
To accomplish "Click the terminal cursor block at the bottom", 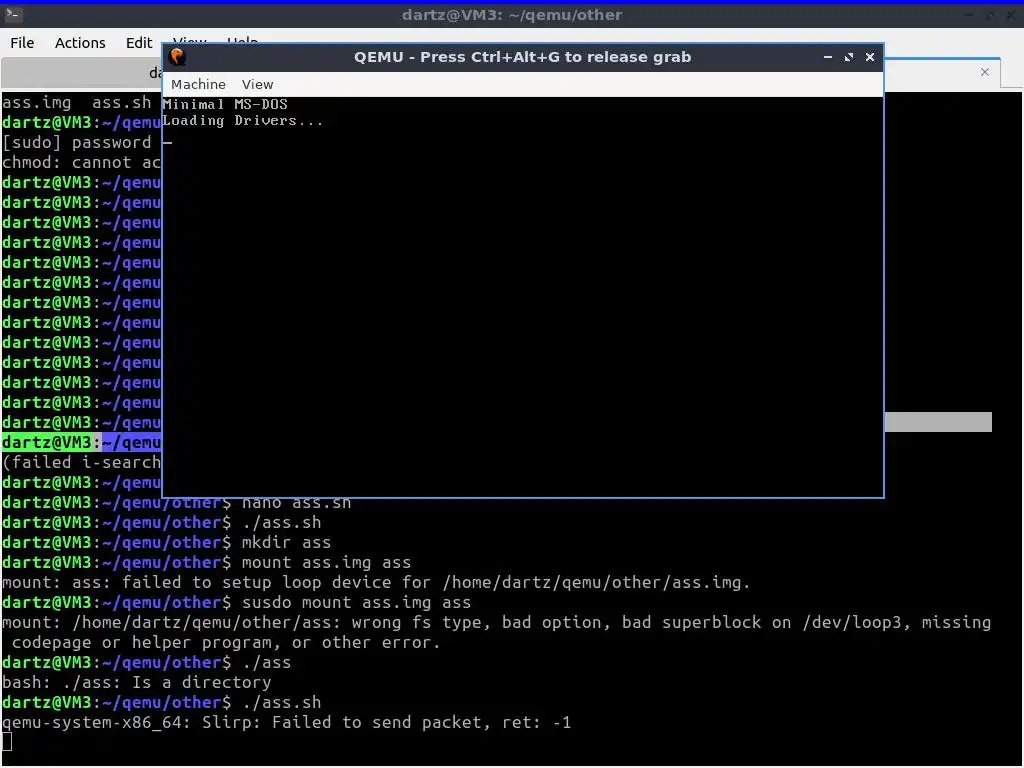I will pos(7,742).
